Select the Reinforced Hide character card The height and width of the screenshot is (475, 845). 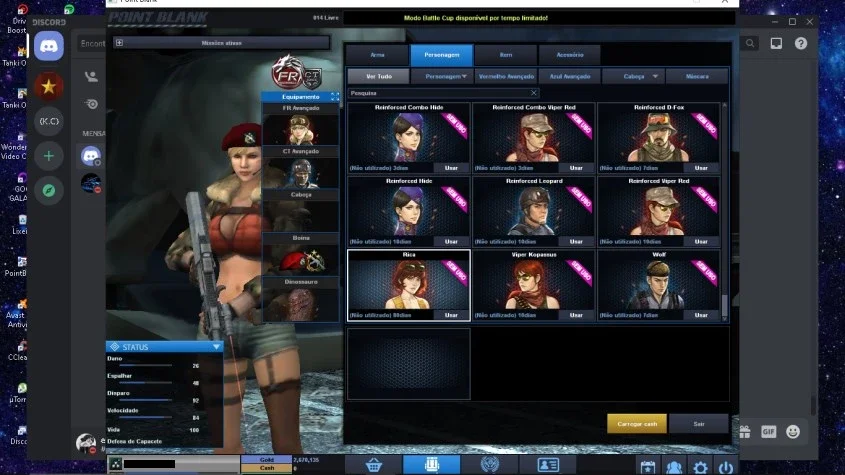tap(408, 211)
